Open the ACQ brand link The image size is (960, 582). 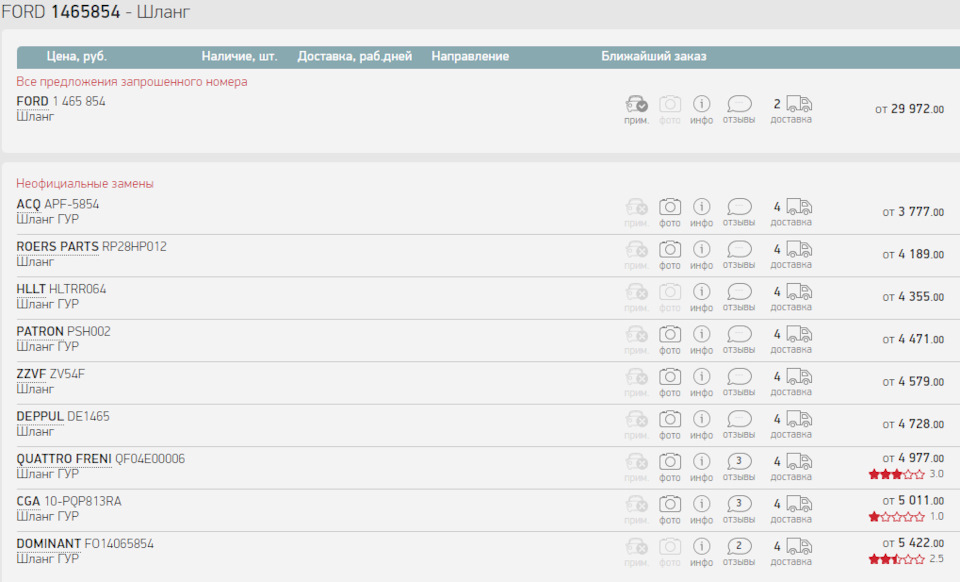28,204
